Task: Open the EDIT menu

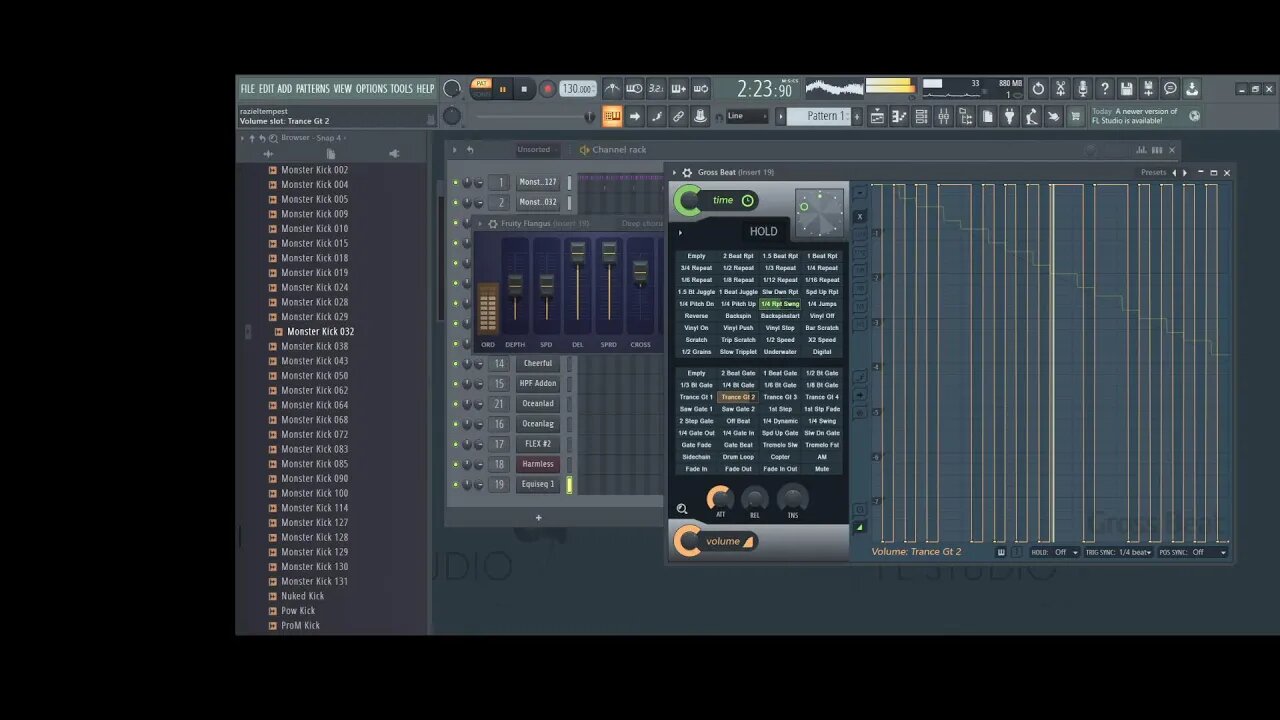Action: click(x=266, y=89)
